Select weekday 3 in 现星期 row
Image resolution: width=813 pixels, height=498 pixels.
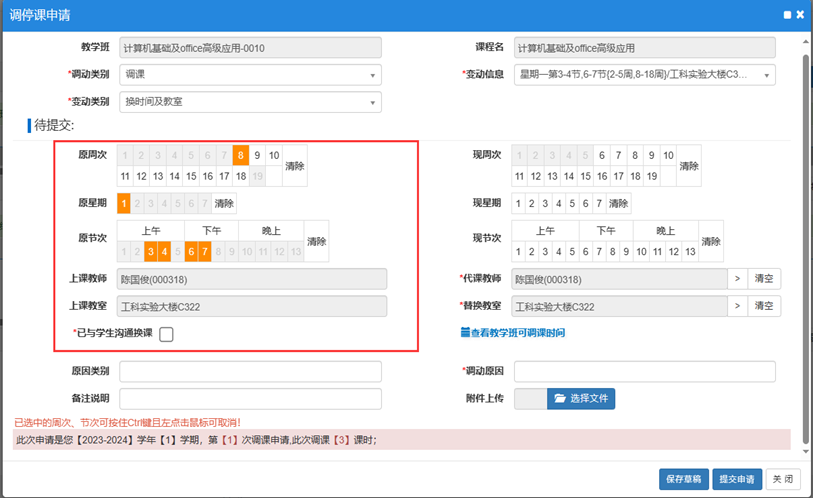point(545,204)
